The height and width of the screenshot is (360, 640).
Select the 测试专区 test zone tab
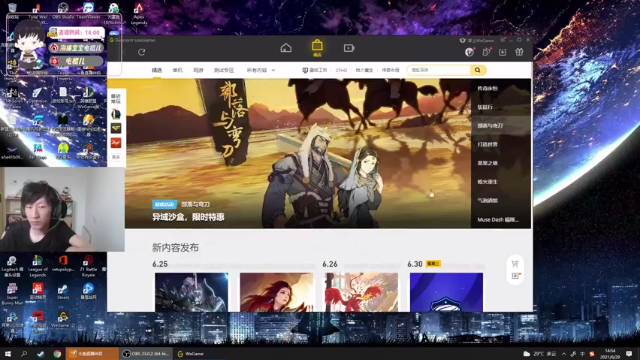[224, 70]
